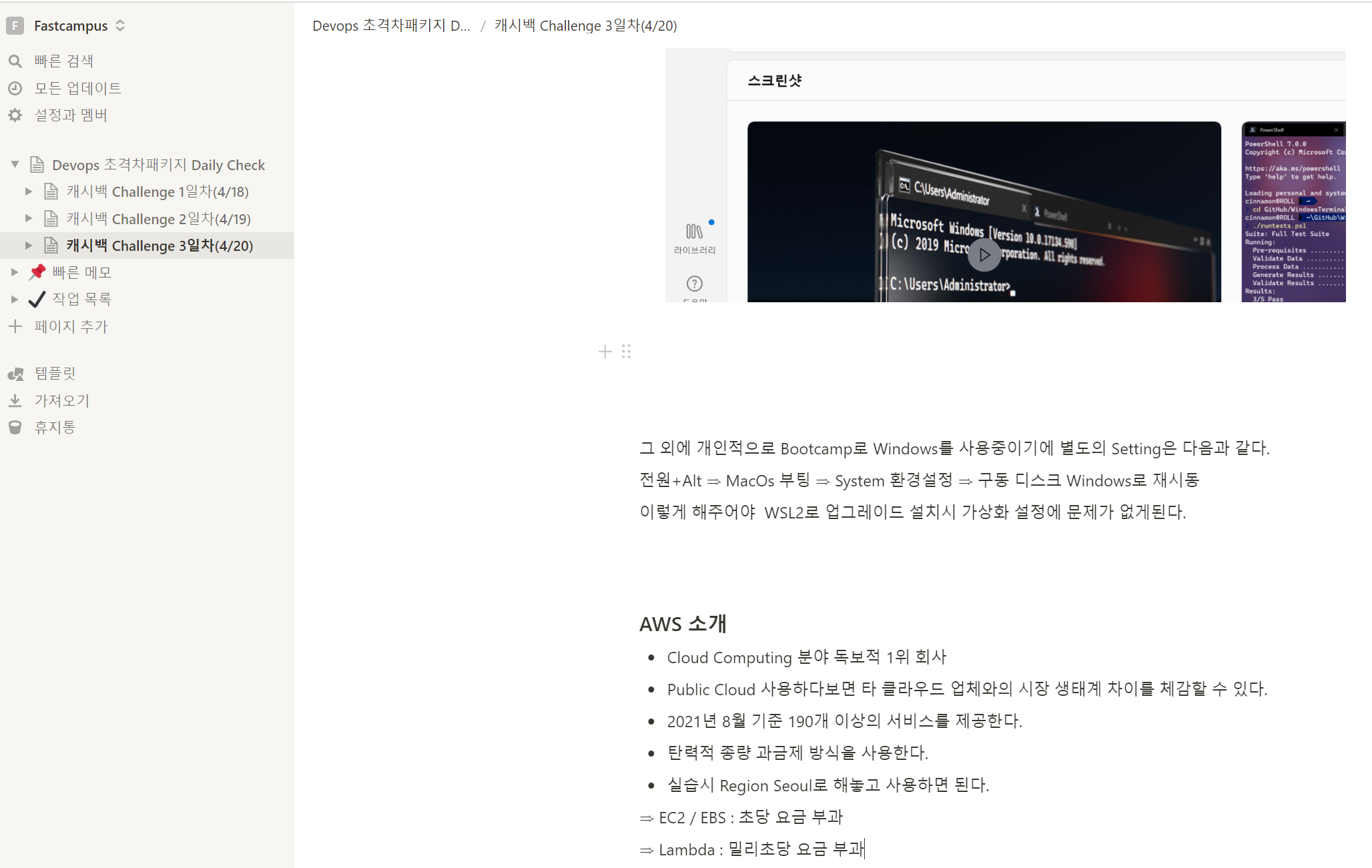The width and height of the screenshot is (1372, 868).
Task: Select 캐시백 Challenge 3일차(4/20) in sidebar
Action: click(x=159, y=246)
